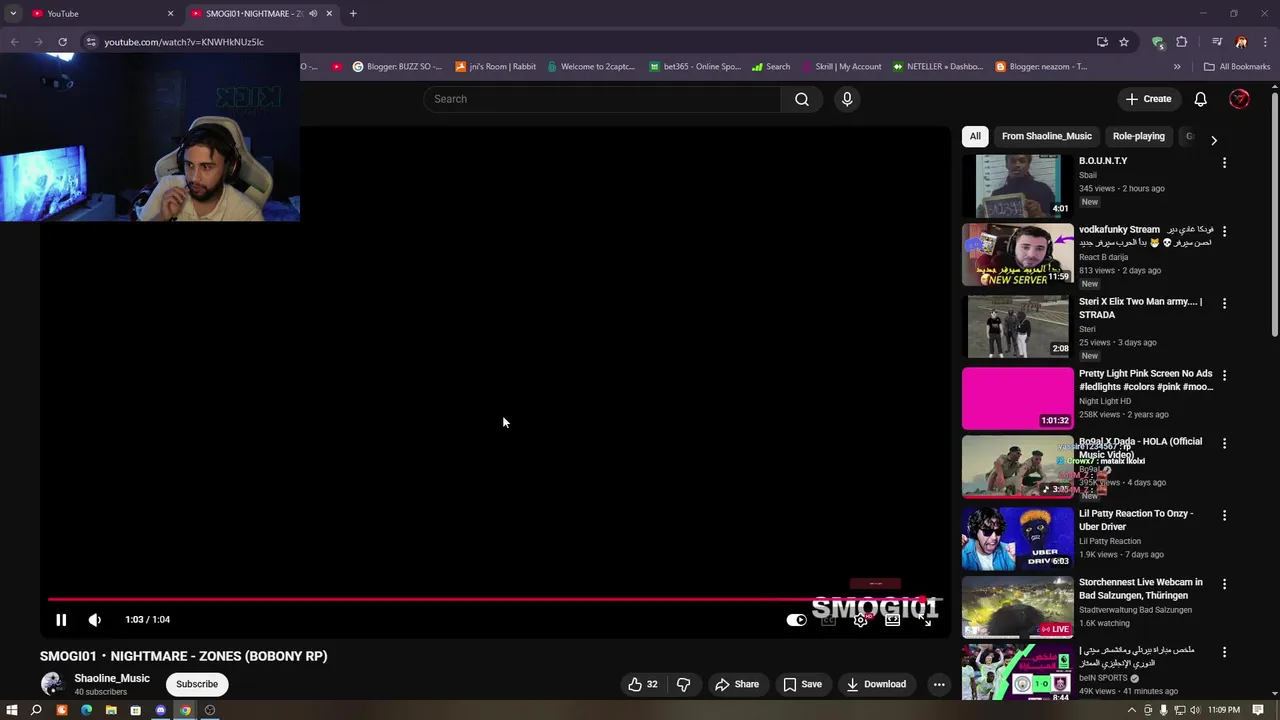Open Lil Patty Reaction To Onzy title

1136,520
